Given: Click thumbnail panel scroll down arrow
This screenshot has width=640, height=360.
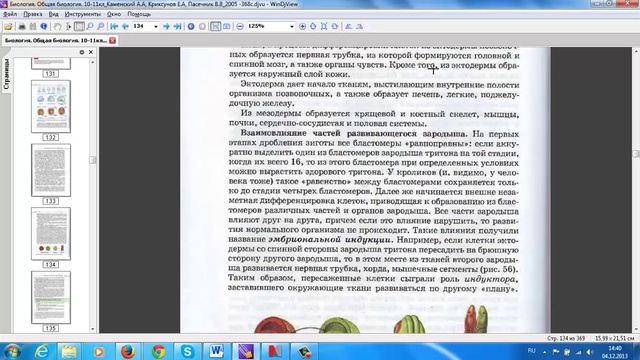Looking at the screenshot, I should click(x=93, y=329).
